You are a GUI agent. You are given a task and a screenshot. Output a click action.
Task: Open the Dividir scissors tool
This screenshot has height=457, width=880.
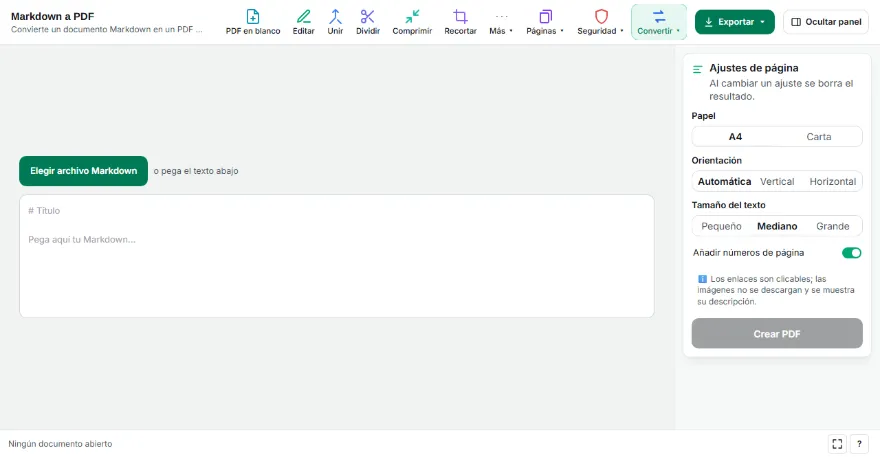[x=368, y=22]
